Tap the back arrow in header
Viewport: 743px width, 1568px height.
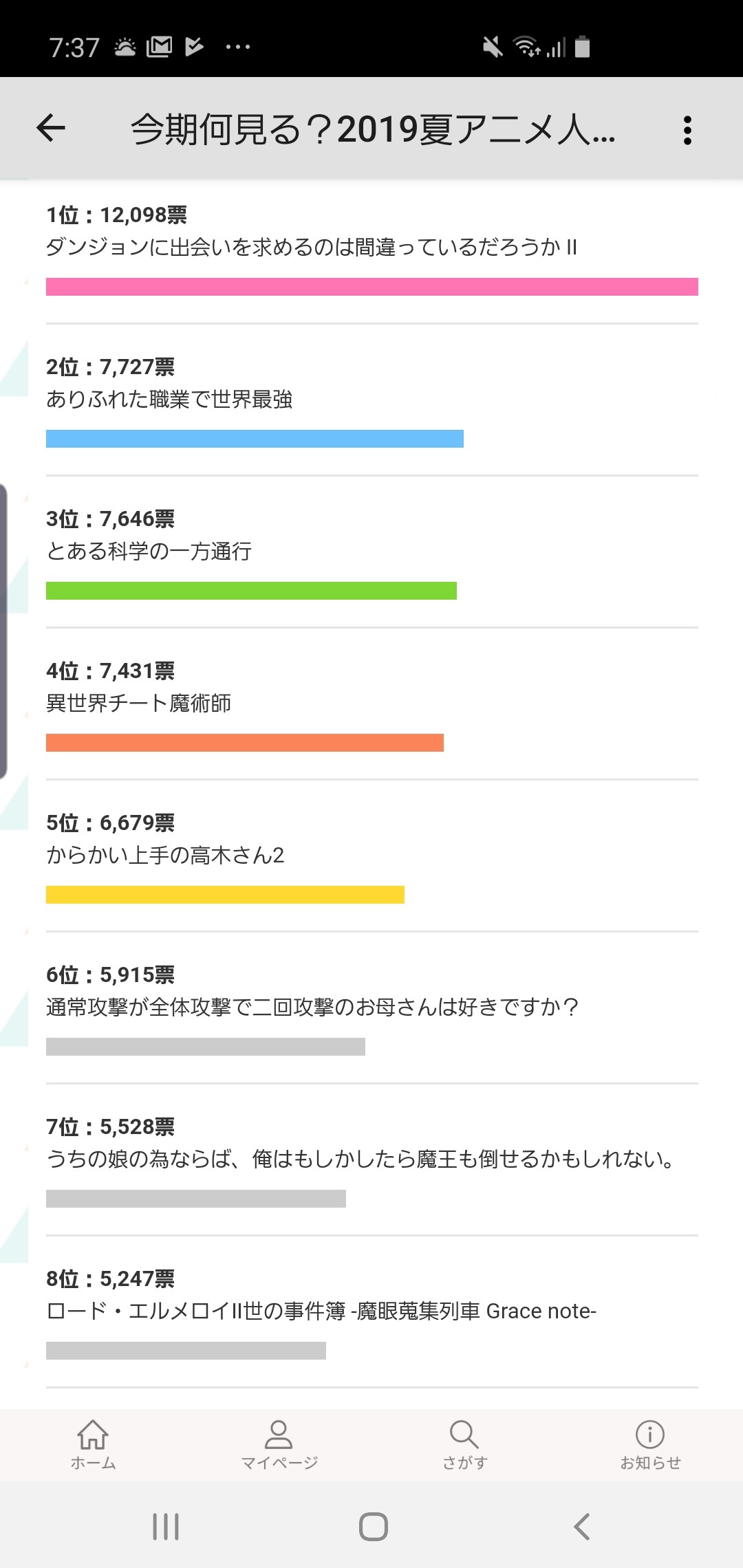pyautogui.click(x=51, y=128)
